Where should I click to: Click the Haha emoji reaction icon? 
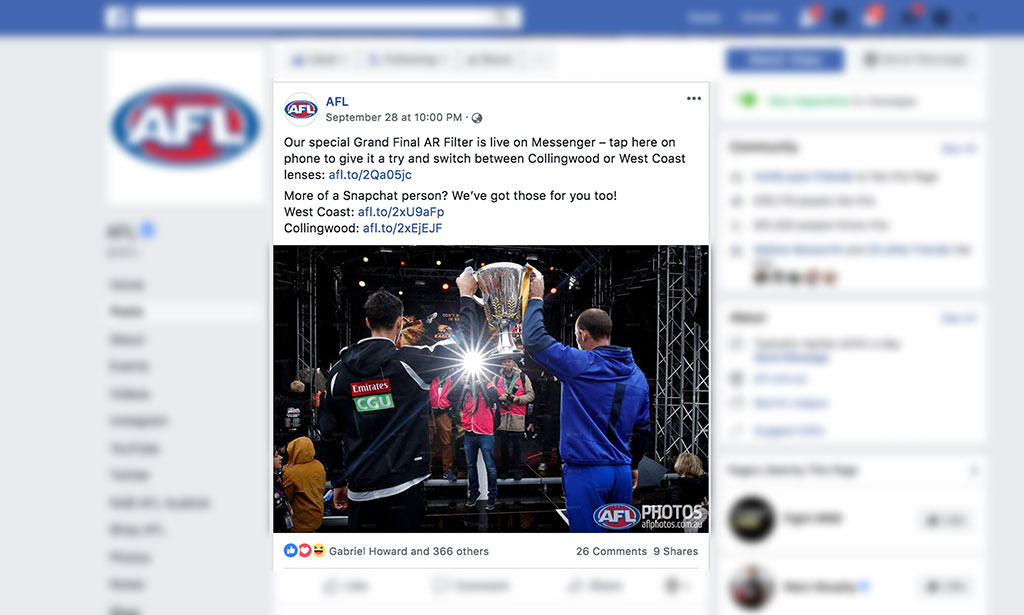point(318,550)
